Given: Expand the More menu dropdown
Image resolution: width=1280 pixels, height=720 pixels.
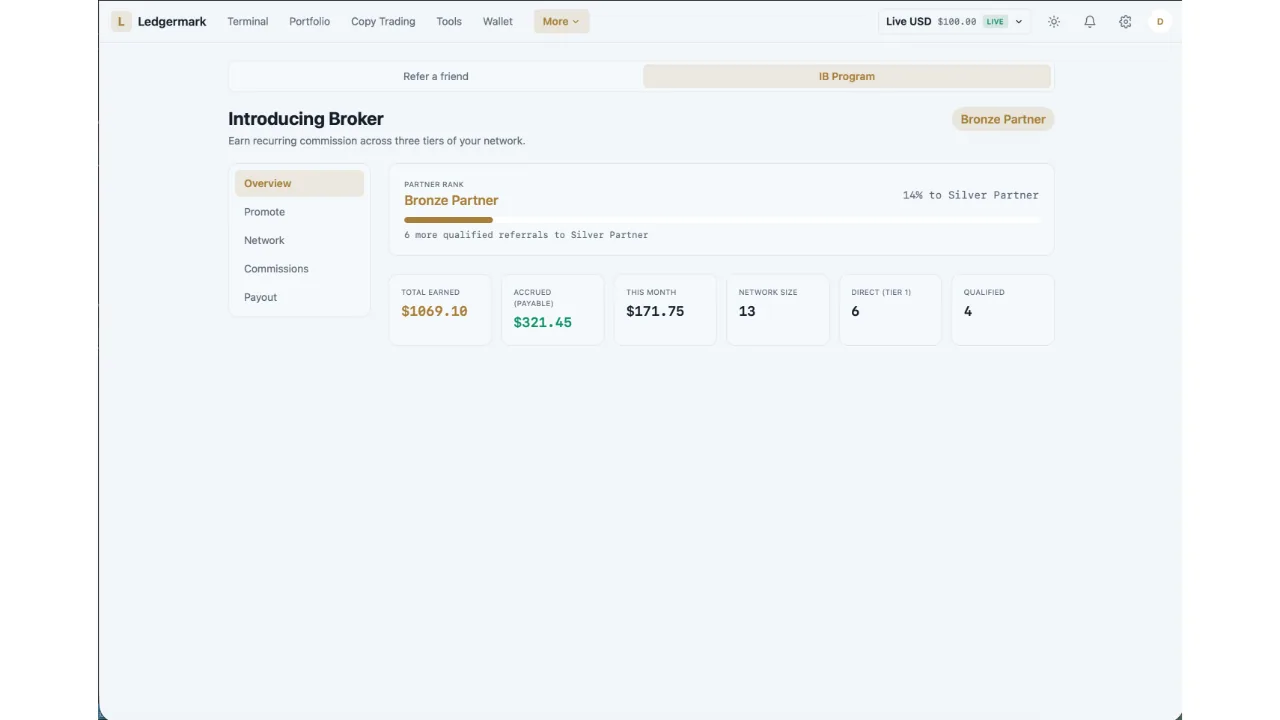Looking at the screenshot, I should (561, 21).
